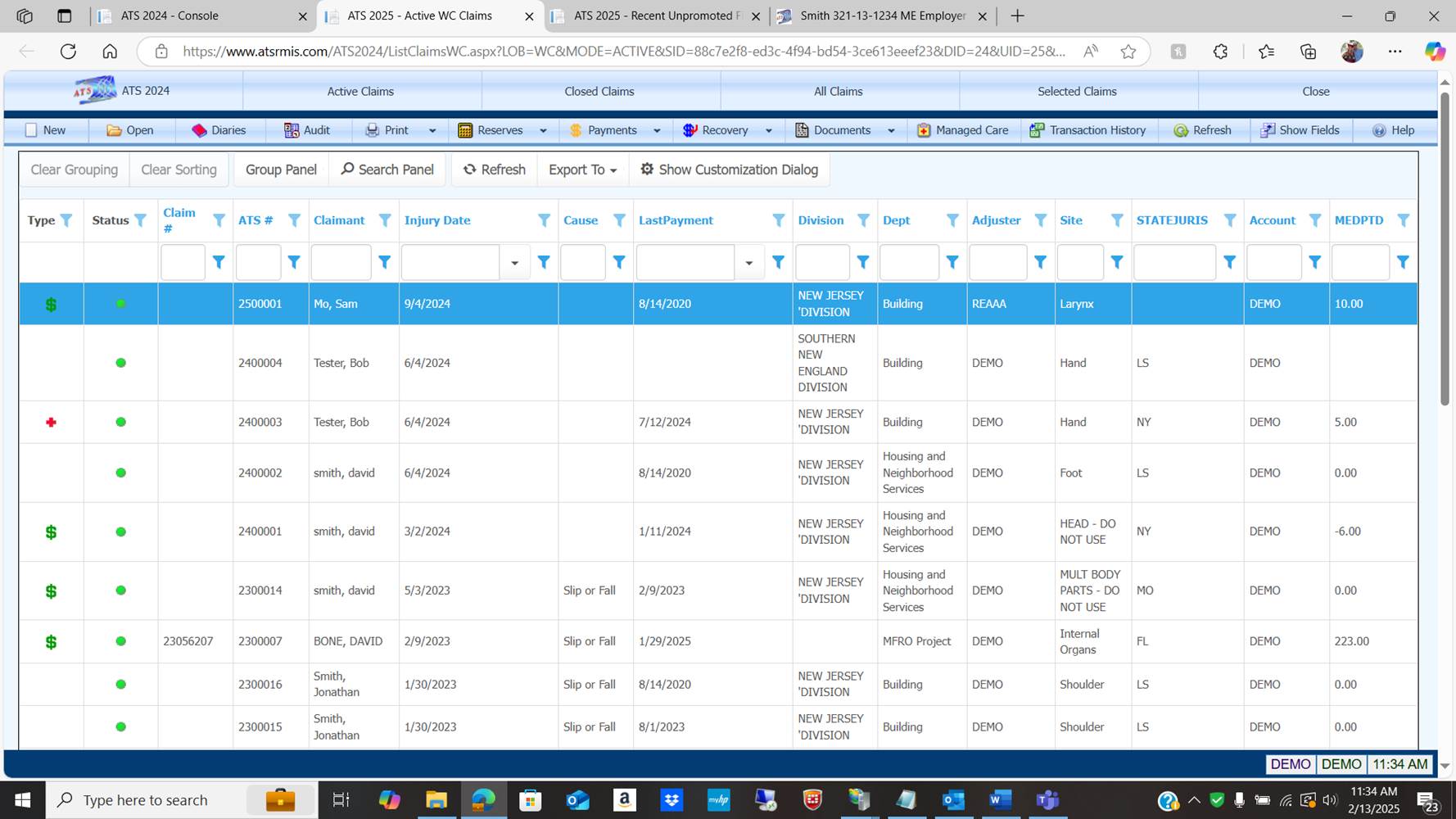Expand the Payments dropdown menu
Image resolution: width=1456 pixels, height=819 pixels.
(657, 130)
